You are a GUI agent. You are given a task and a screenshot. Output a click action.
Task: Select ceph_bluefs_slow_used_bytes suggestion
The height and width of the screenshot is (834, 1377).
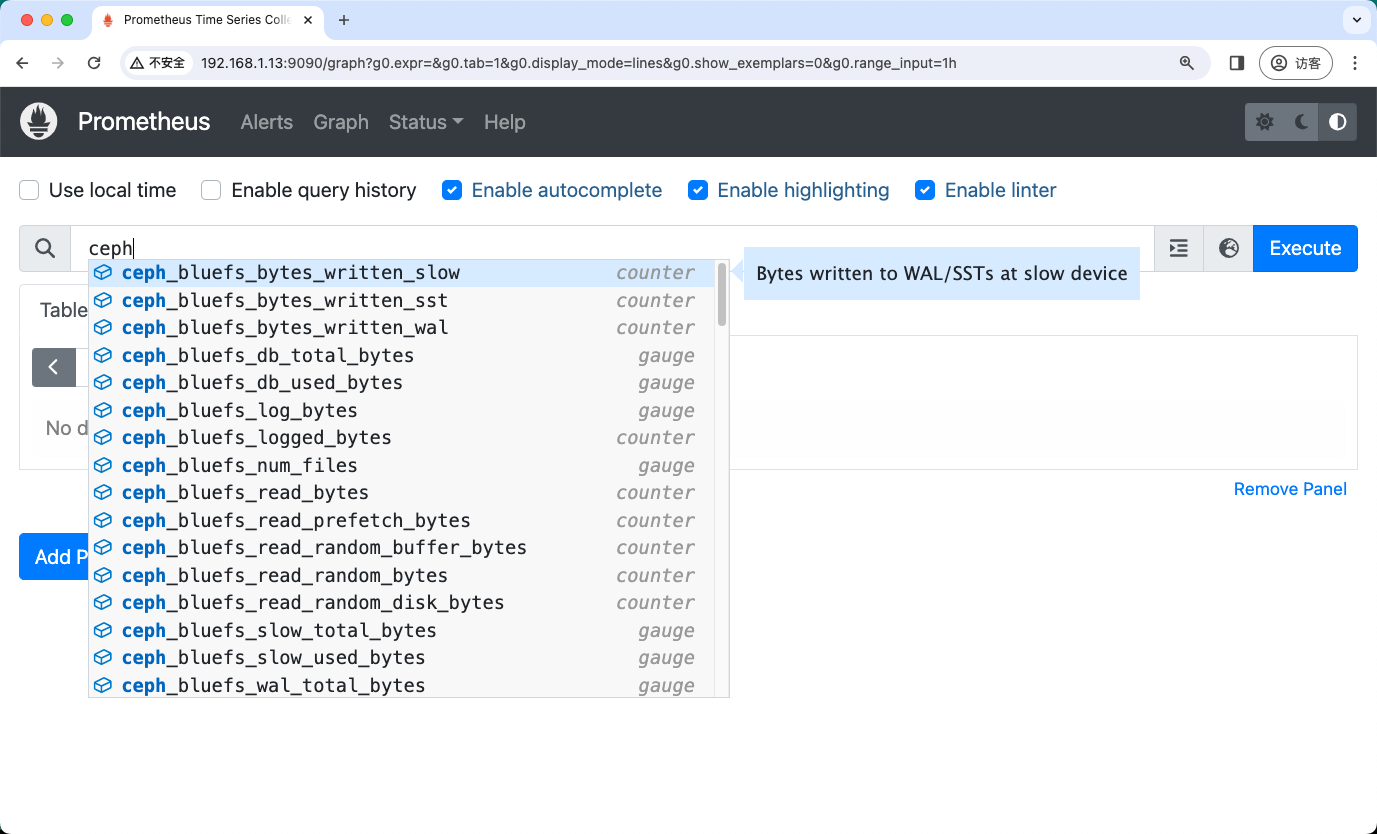[x=402, y=658]
